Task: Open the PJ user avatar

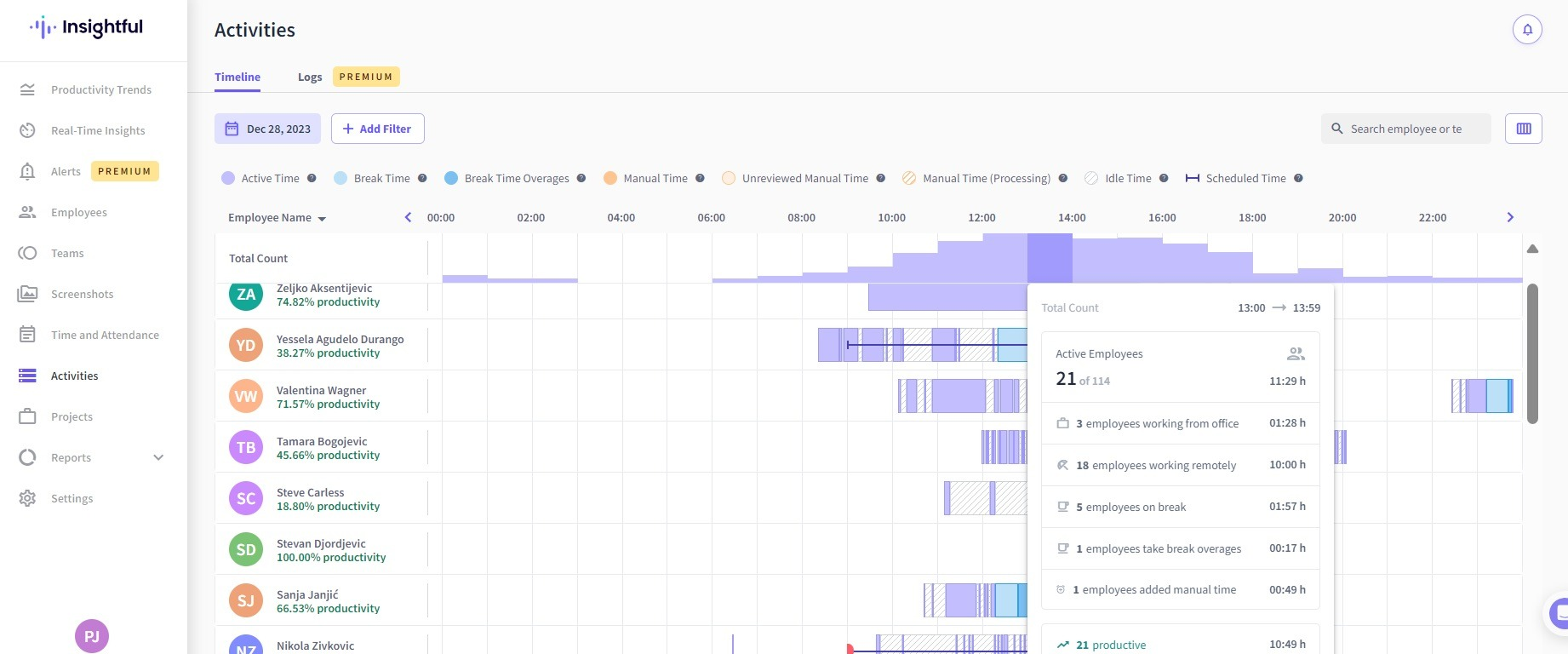Action: [x=92, y=636]
